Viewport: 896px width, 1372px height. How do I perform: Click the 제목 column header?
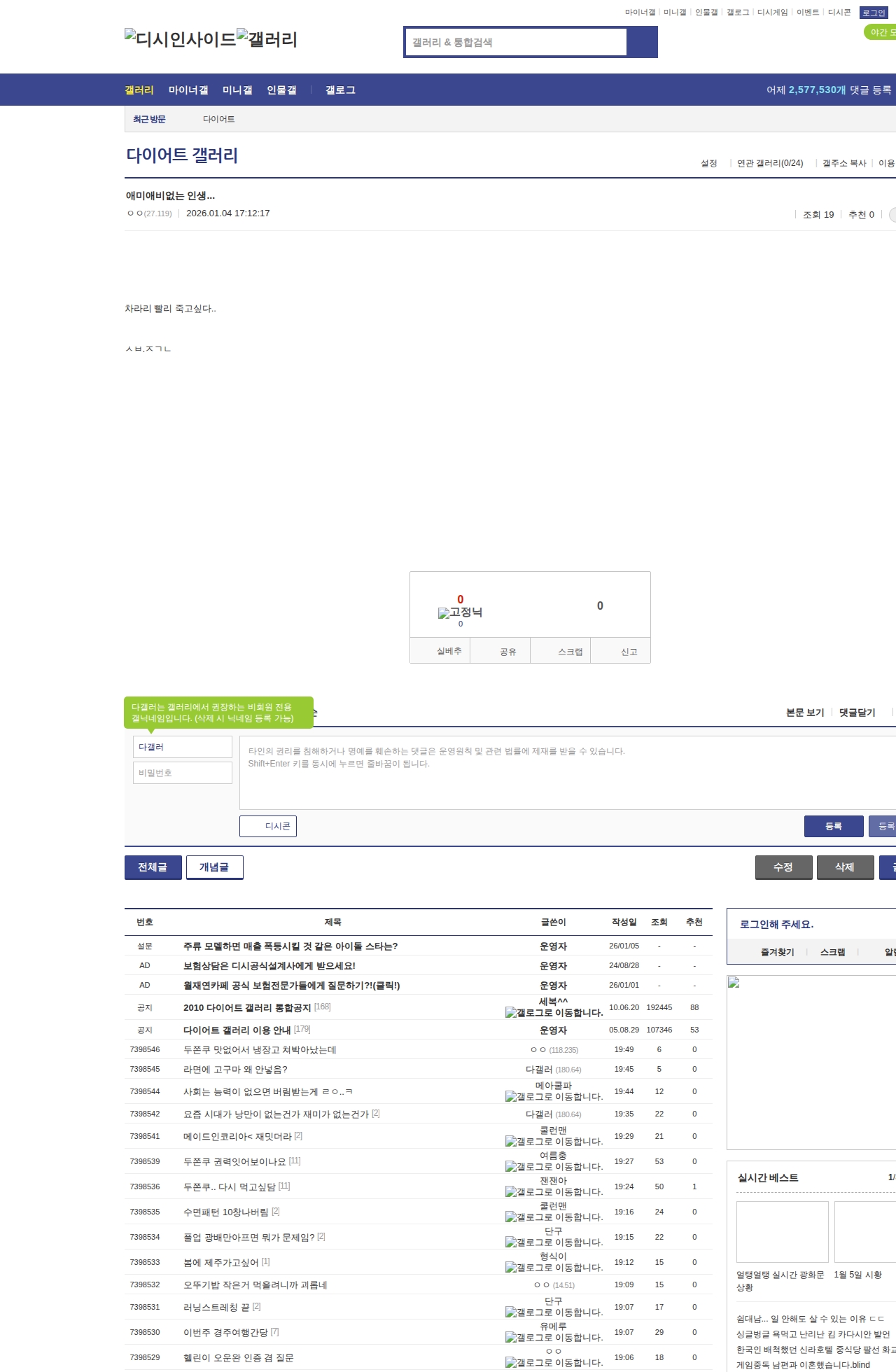click(333, 922)
